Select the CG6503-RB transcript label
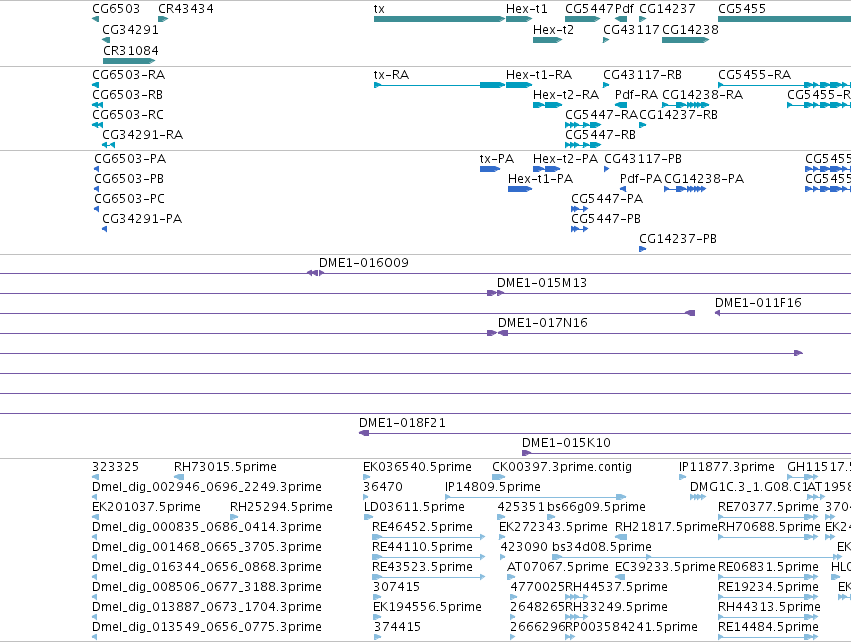The width and height of the screenshot is (851, 642). click(x=128, y=94)
